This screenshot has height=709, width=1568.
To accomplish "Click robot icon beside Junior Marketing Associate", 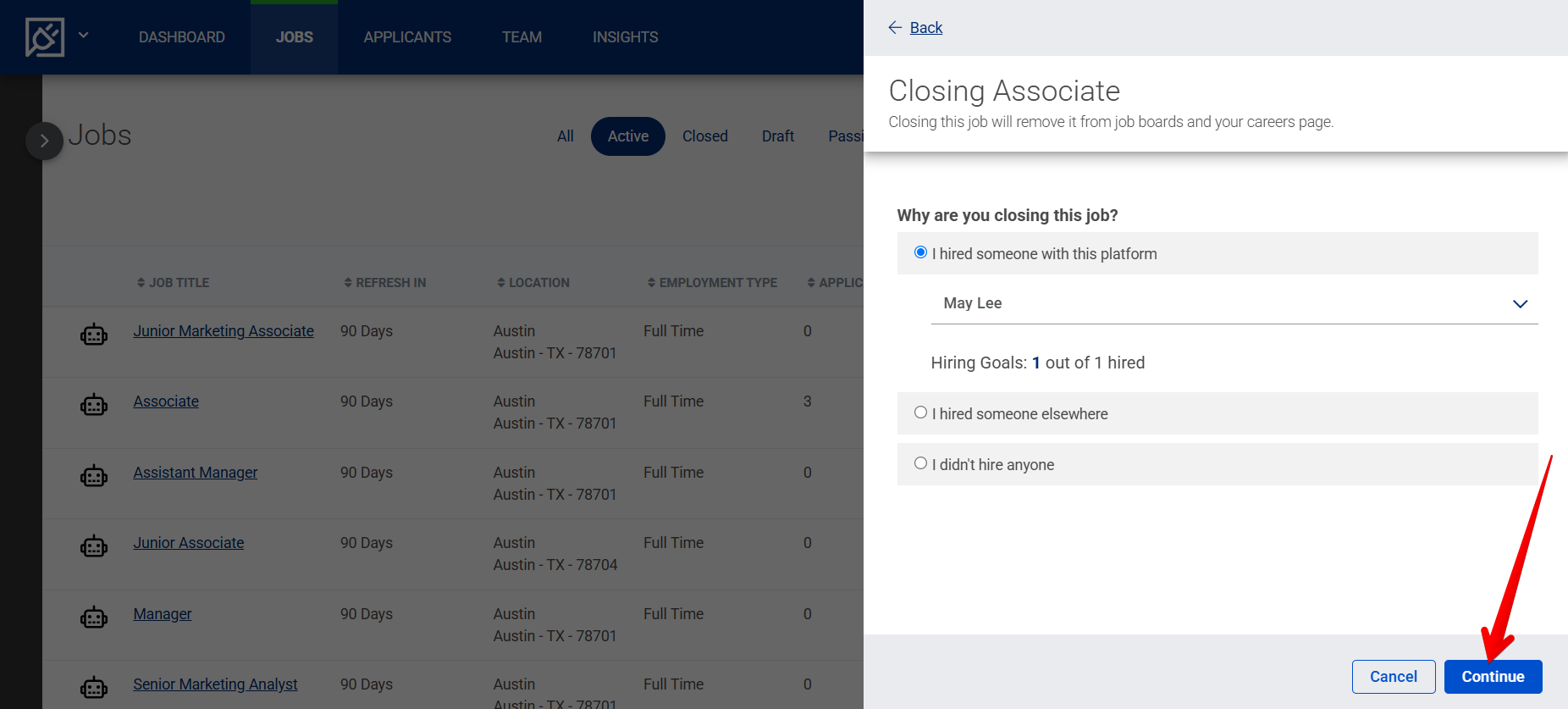I will (94, 335).
